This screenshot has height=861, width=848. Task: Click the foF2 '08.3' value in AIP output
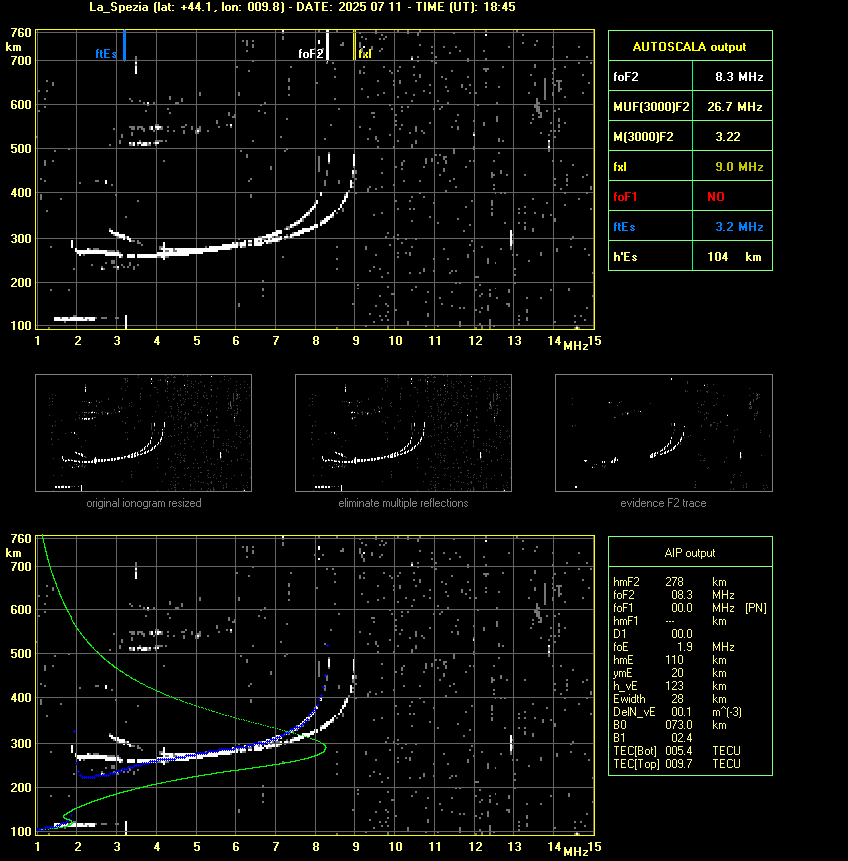click(x=682, y=595)
